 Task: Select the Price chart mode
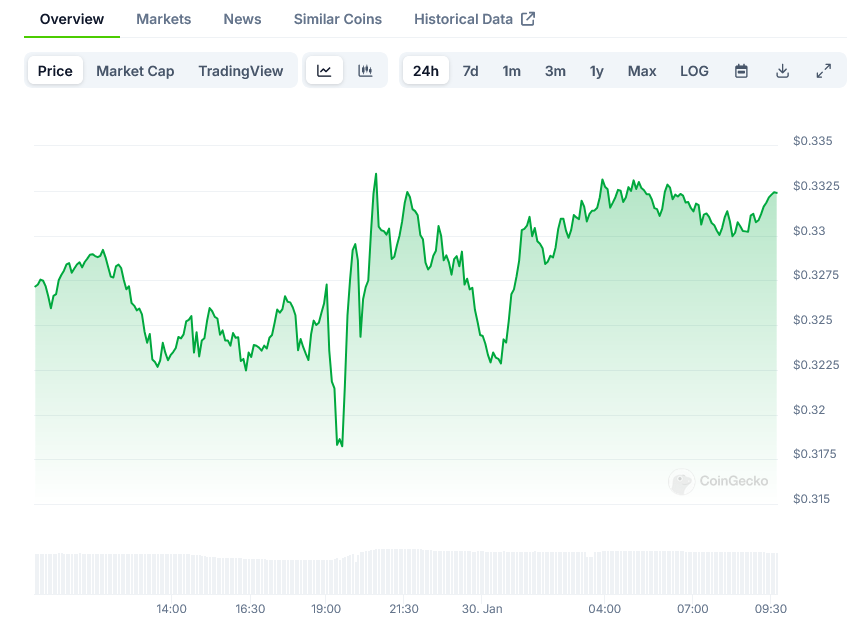55,71
